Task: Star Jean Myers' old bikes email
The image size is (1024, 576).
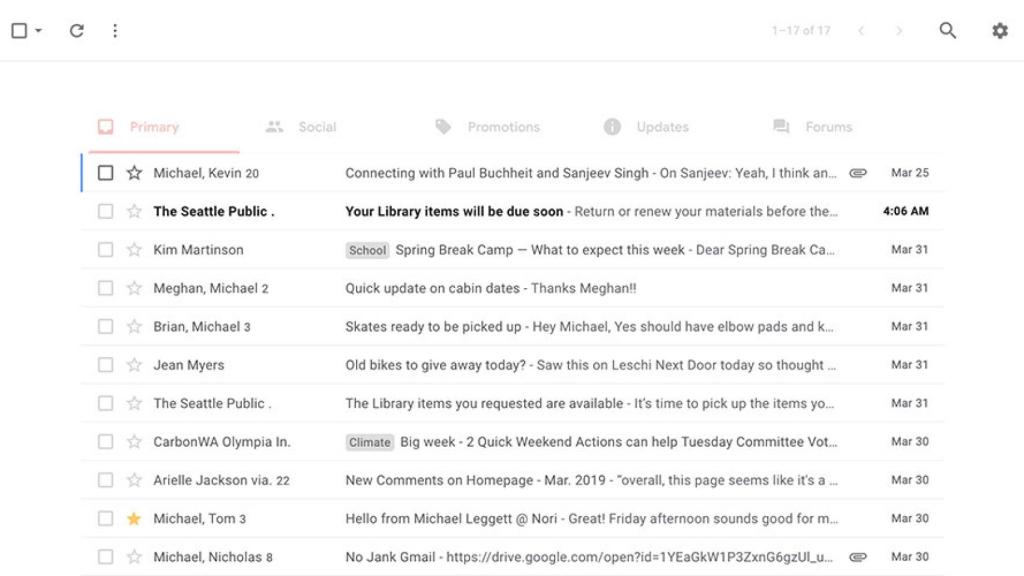Action: pyautogui.click(x=134, y=364)
